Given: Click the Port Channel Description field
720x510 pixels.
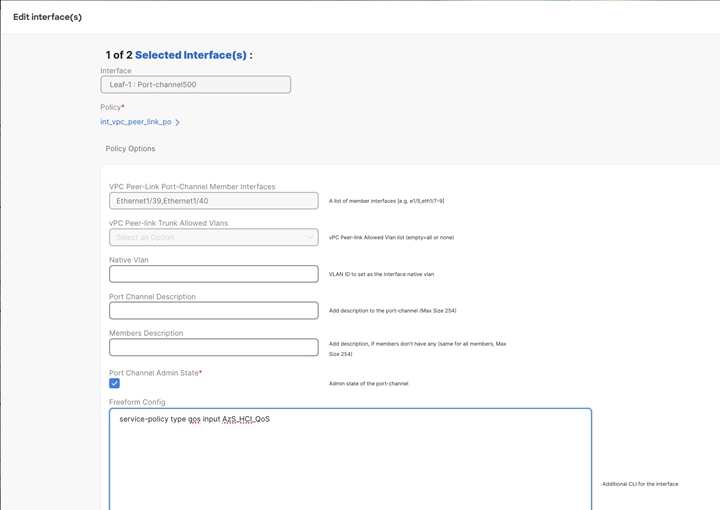Looking at the screenshot, I should 214,311.
